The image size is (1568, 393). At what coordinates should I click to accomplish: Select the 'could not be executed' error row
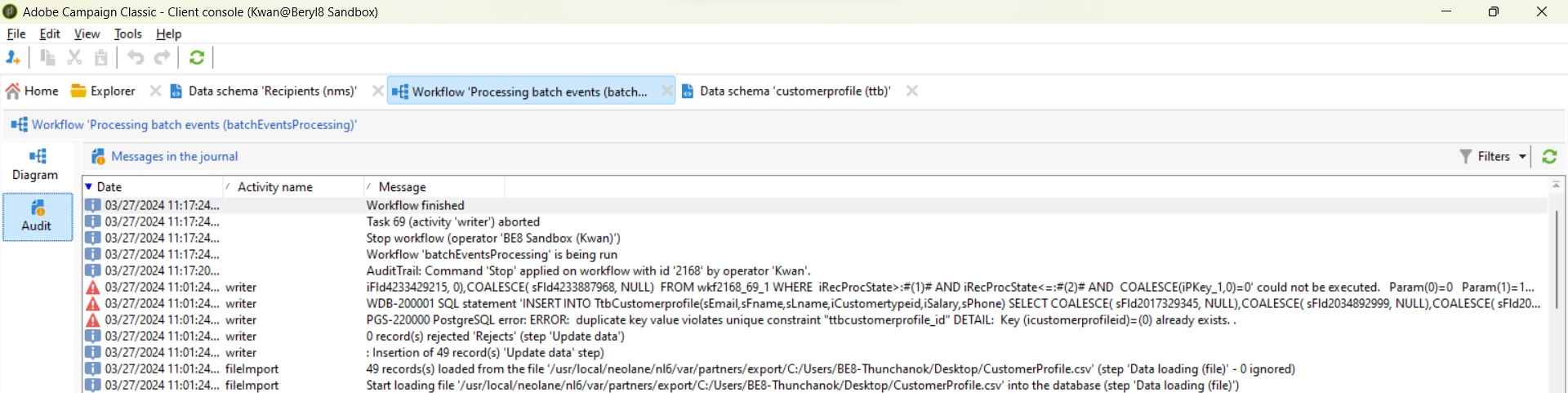(815, 287)
